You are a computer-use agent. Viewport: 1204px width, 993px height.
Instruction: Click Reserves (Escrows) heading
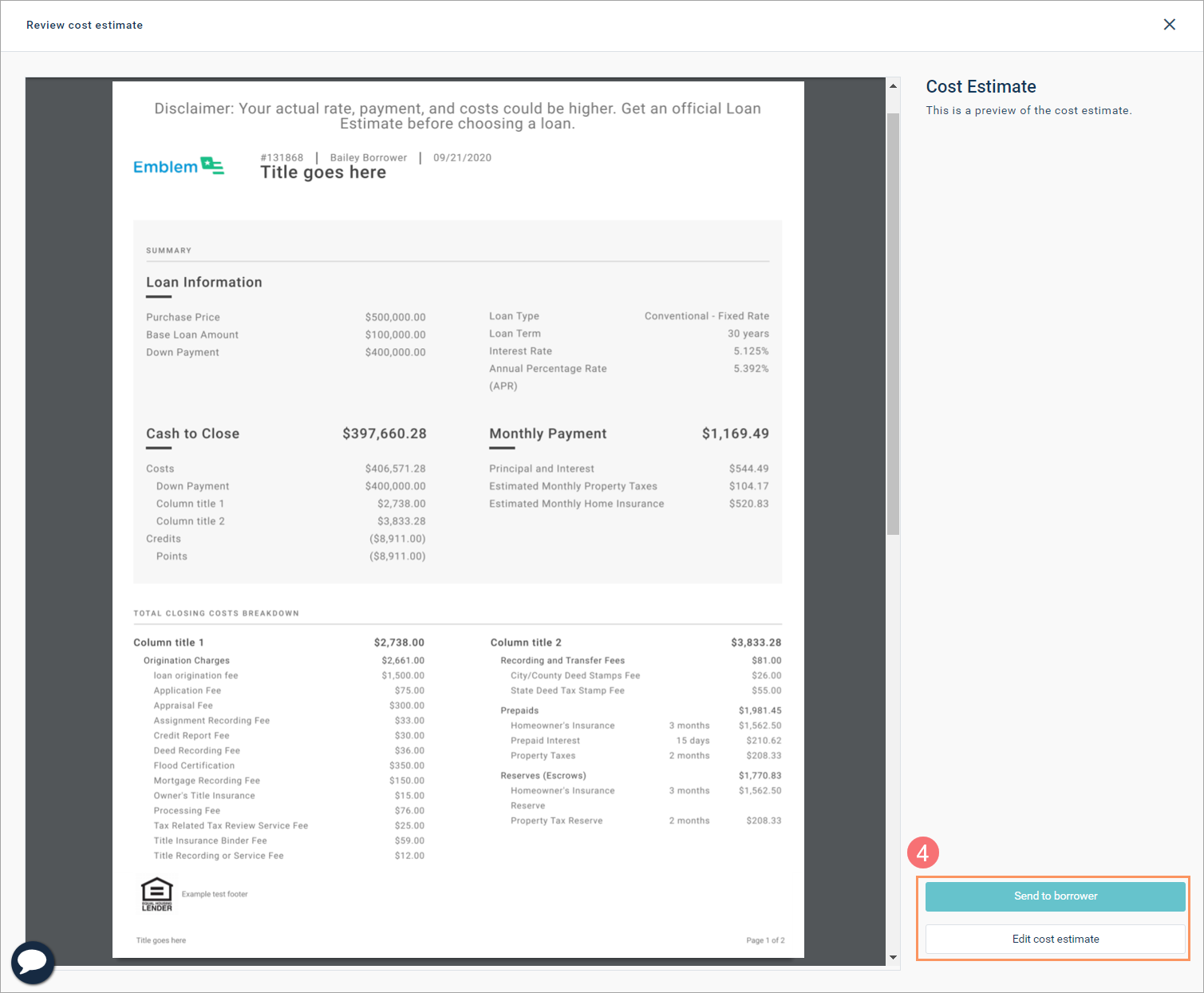click(543, 775)
